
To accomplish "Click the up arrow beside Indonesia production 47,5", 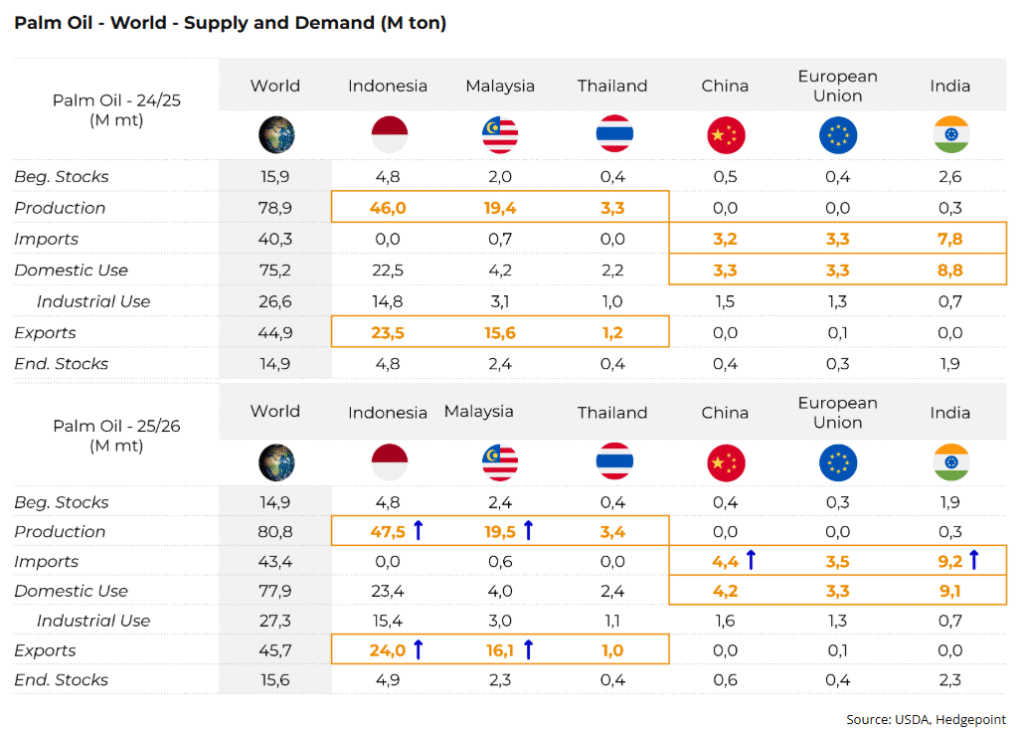I will (418, 531).
